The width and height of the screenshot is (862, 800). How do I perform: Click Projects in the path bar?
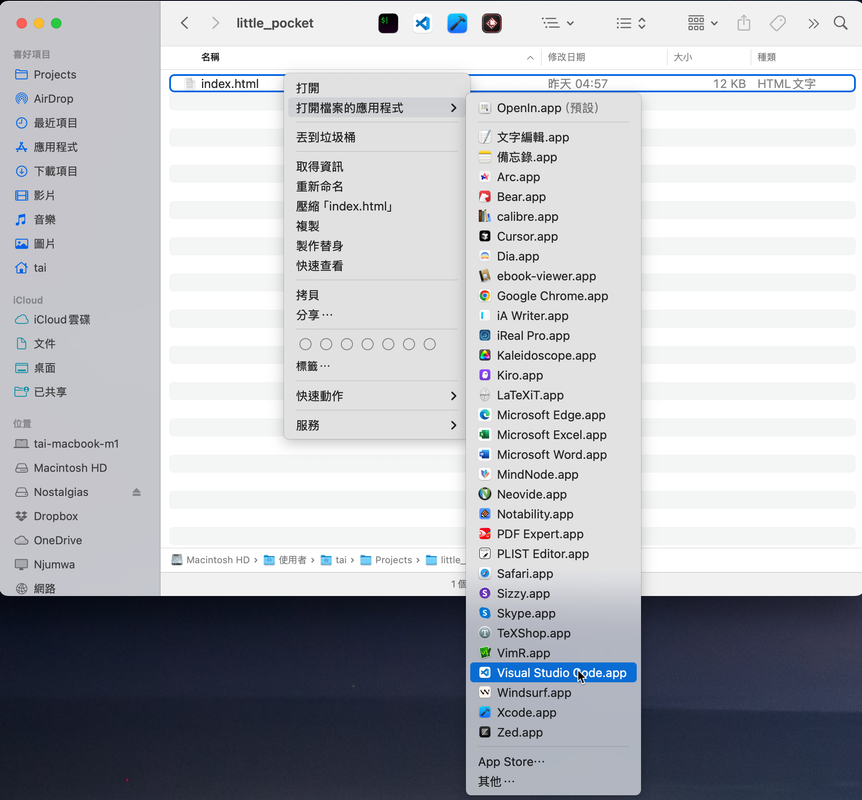[x=386, y=560]
